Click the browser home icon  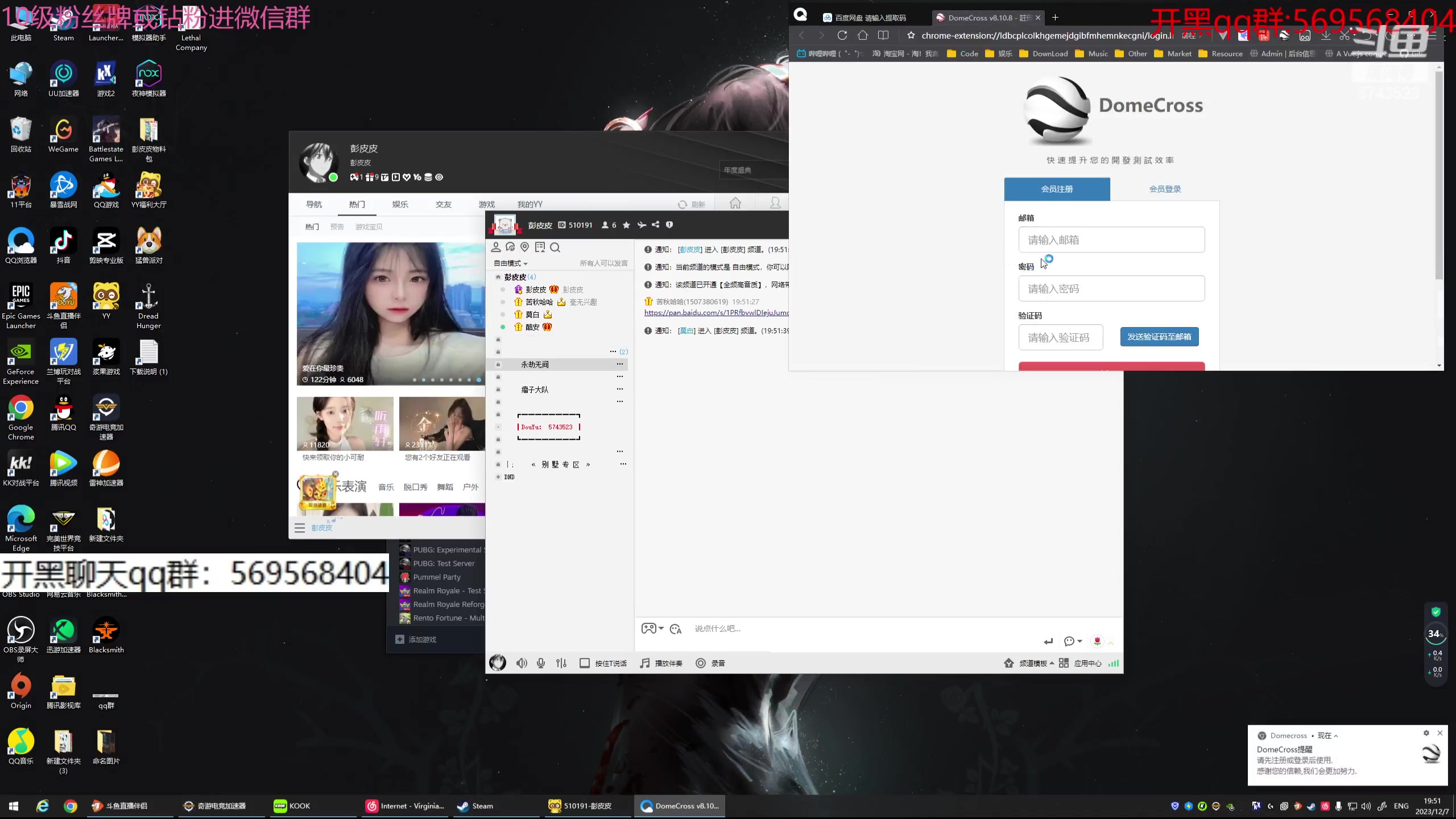[863, 35]
